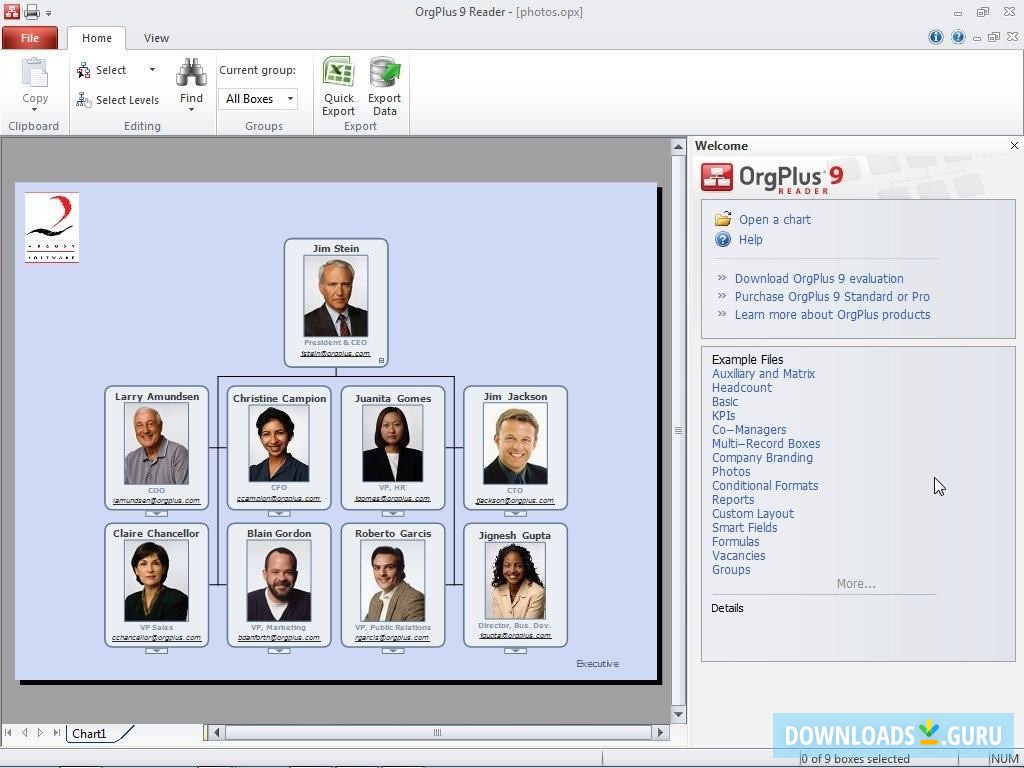Open the File menu
The image size is (1024, 768).
pyautogui.click(x=29, y=38)
